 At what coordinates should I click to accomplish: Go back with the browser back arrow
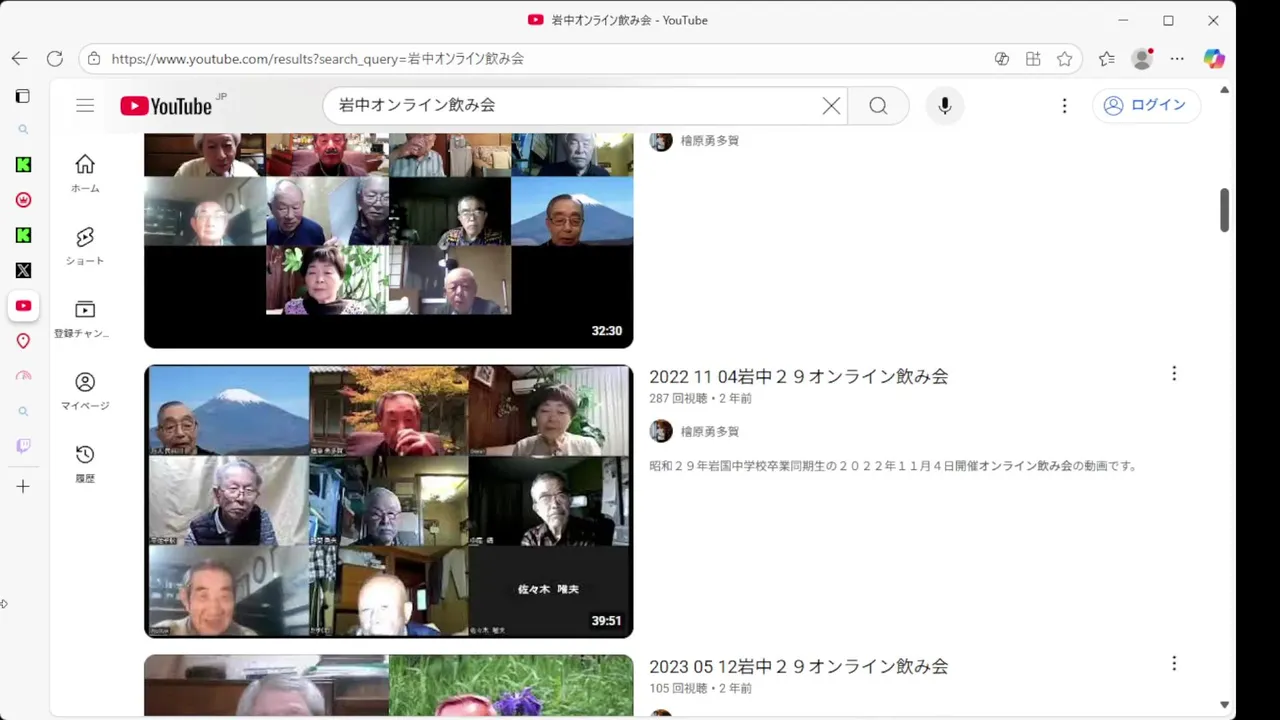[x=19, y=59]
